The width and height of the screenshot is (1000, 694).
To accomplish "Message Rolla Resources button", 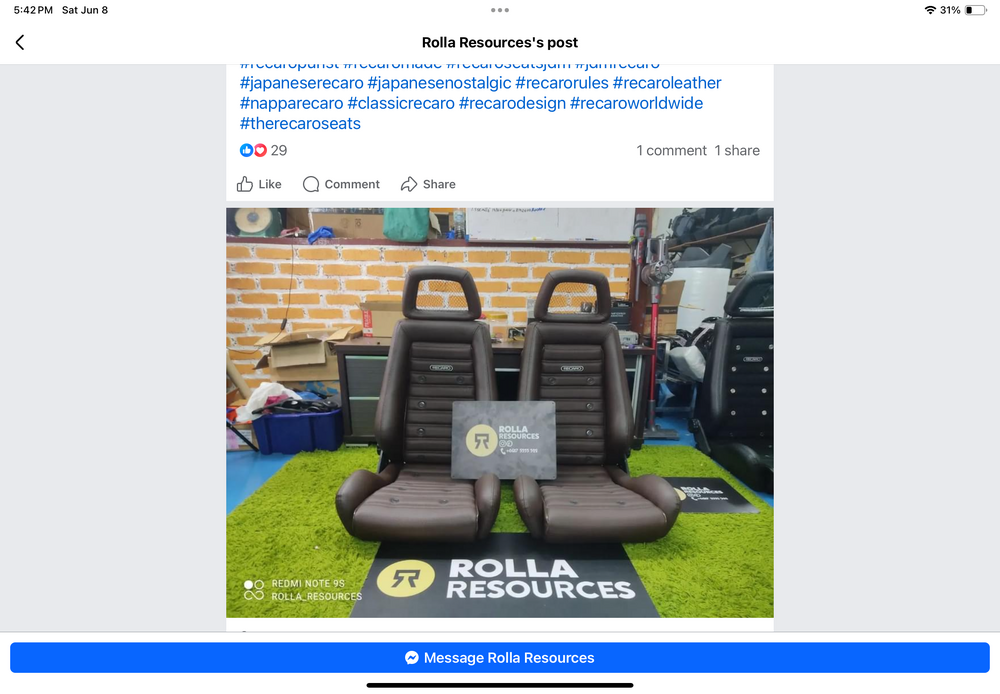I will (500, 658).
